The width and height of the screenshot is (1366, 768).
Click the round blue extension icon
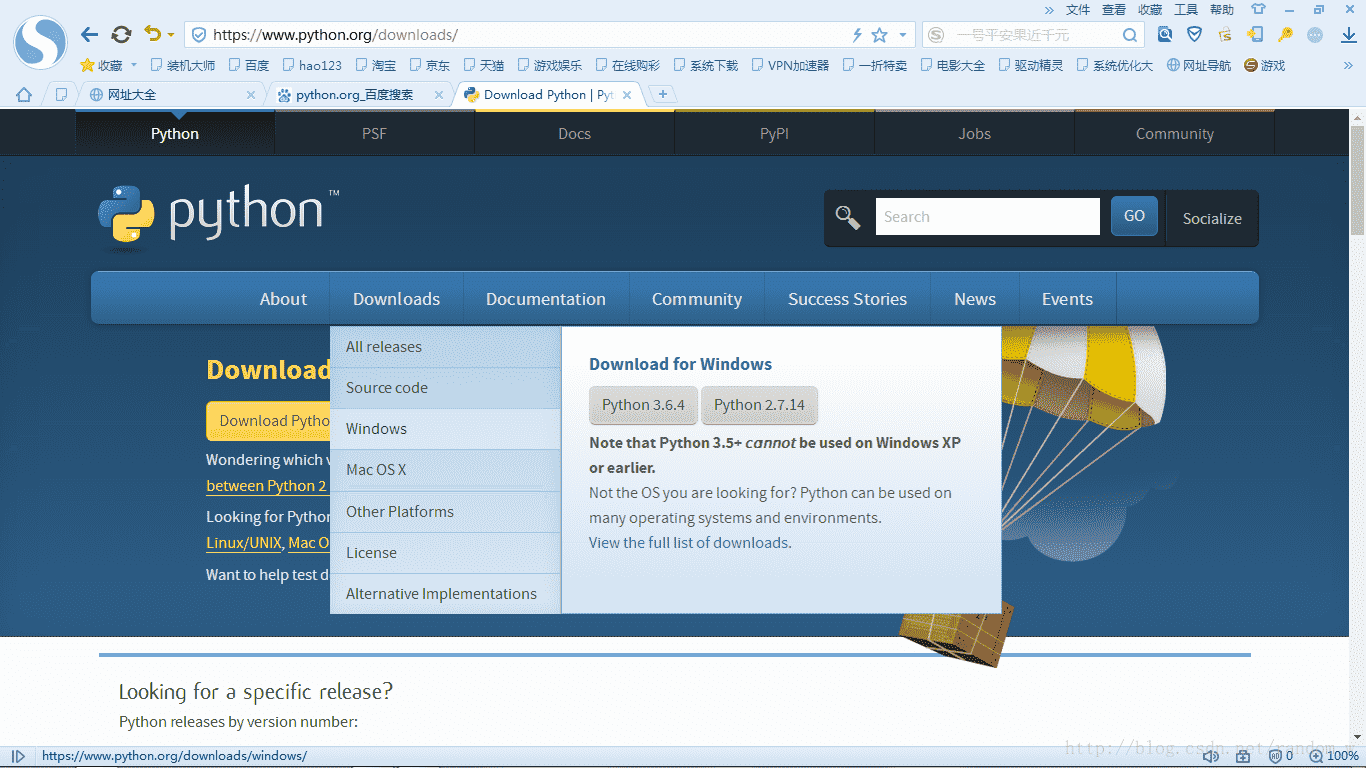(x=1315, y=35)
